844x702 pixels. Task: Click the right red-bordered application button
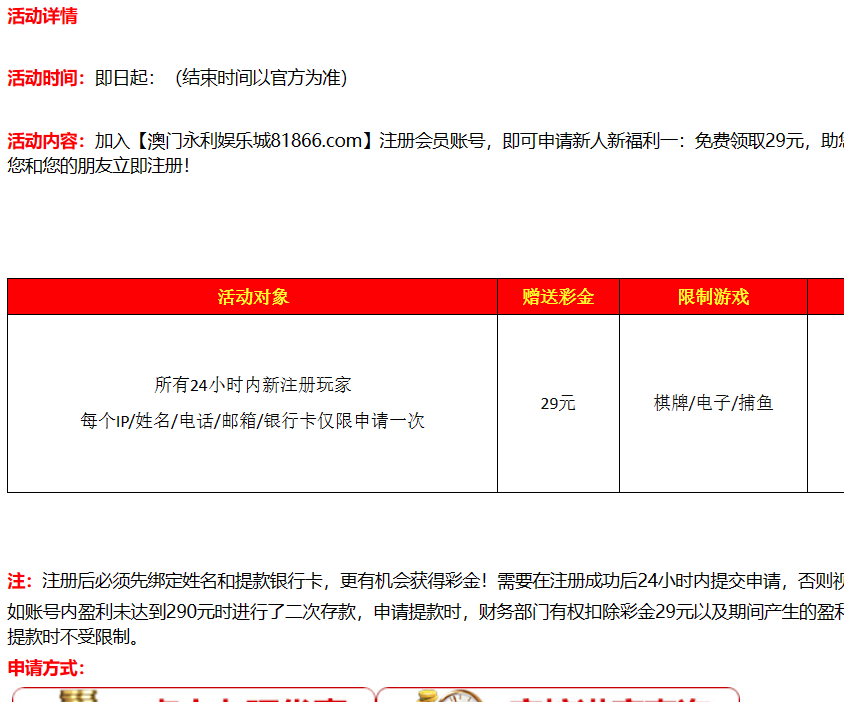[558, 695]
